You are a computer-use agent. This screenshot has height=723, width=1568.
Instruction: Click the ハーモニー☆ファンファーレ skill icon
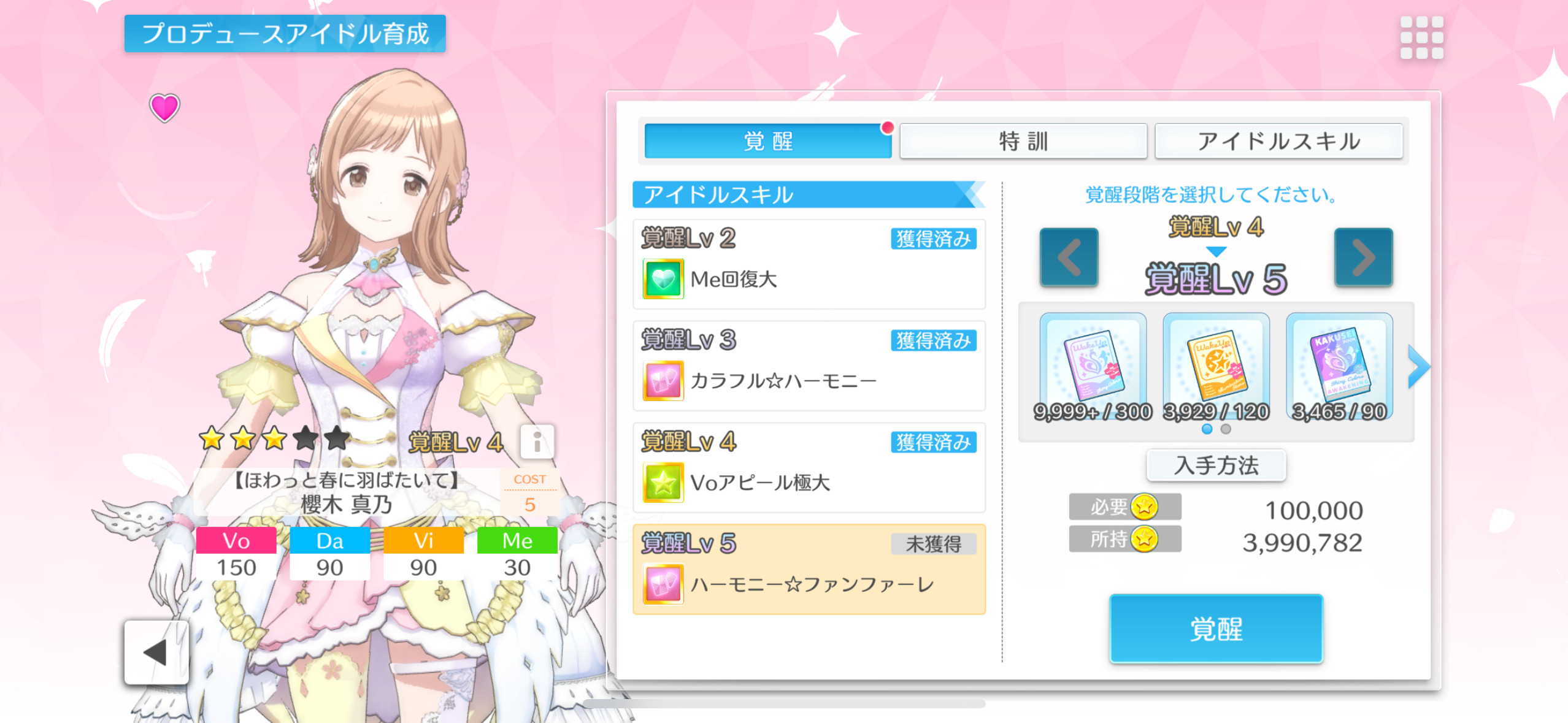click(x=663, y=584)
